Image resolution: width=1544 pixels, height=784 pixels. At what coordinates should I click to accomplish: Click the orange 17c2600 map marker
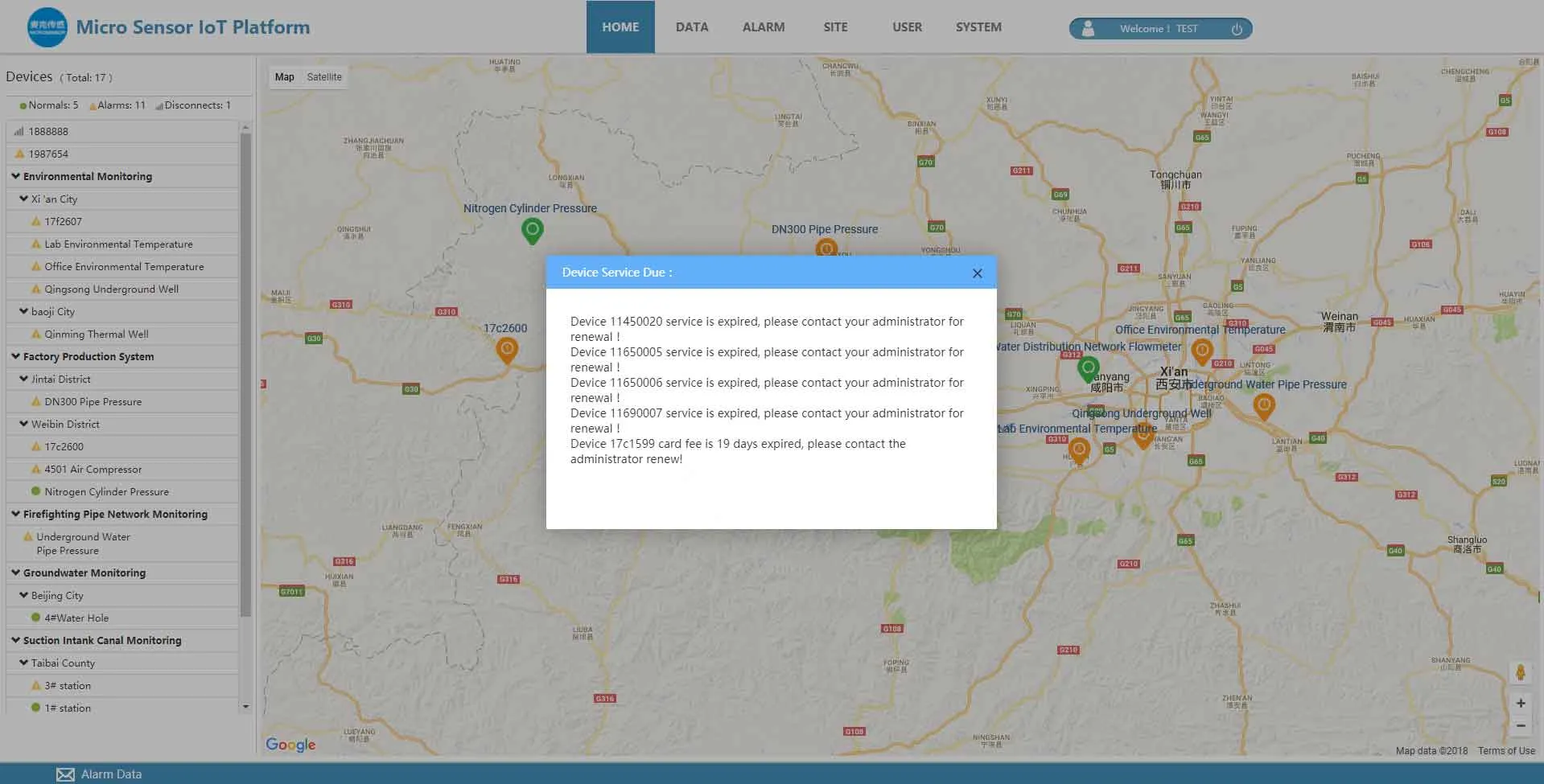[507, 351]
